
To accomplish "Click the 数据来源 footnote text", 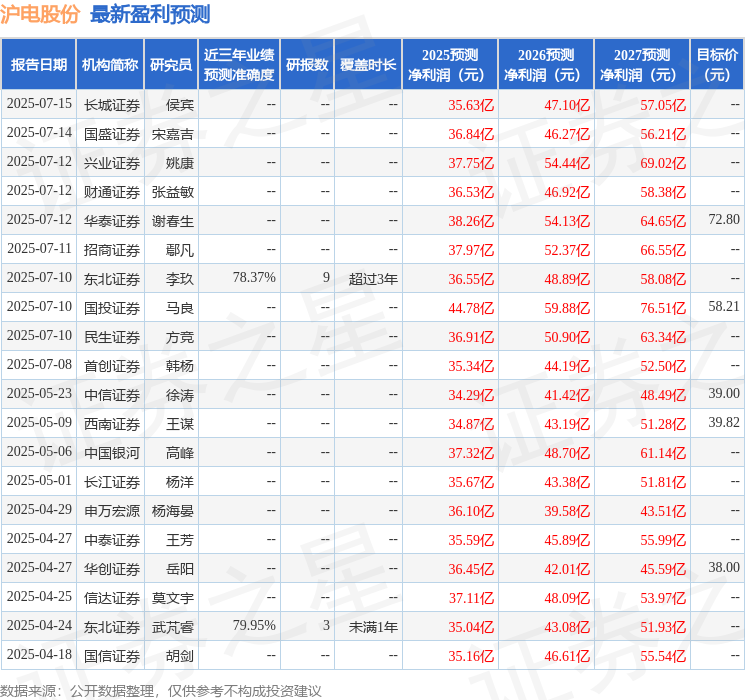I will 161,691.
